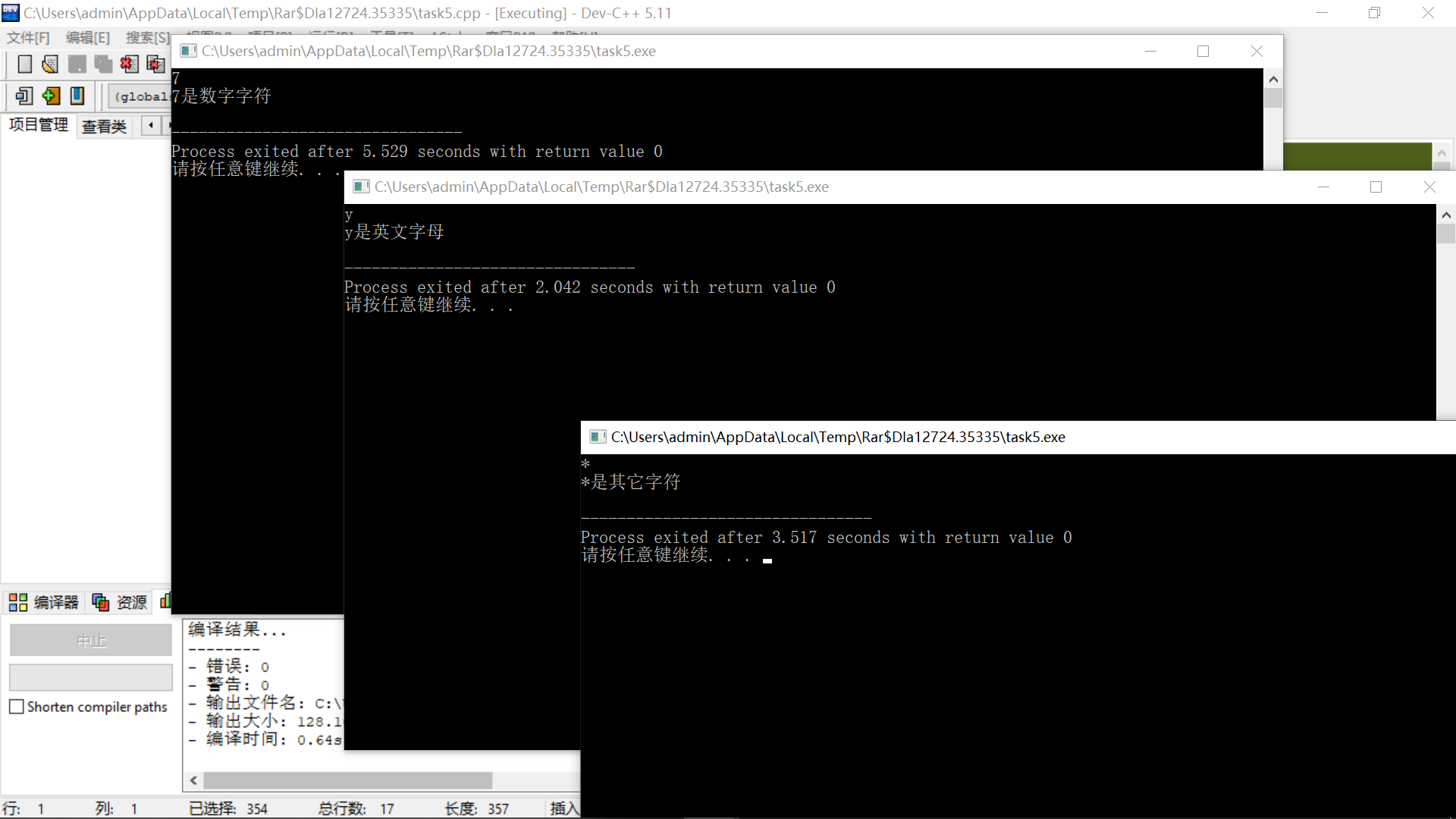The width and height of the screenshot is (1456, 819).
Task: Click the Add bookmark green plus icon
Action: tap(51, 96)
